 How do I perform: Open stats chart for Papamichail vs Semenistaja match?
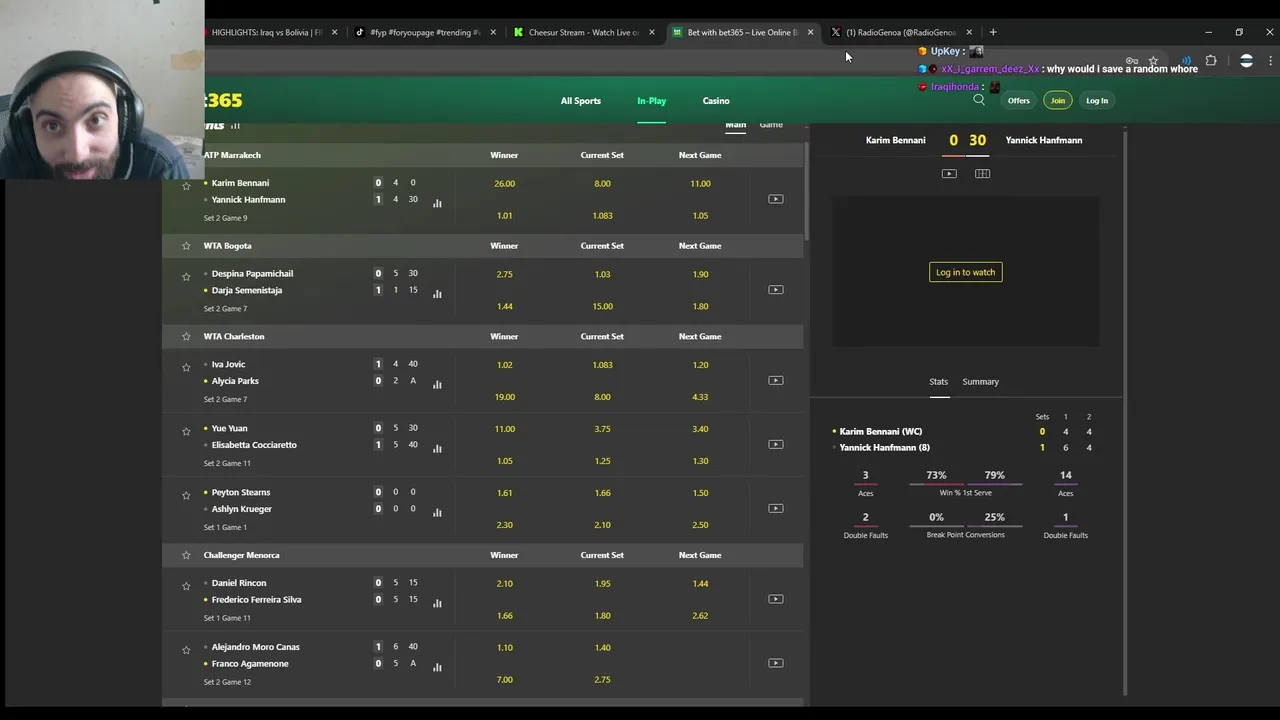(x=437, y=294)
